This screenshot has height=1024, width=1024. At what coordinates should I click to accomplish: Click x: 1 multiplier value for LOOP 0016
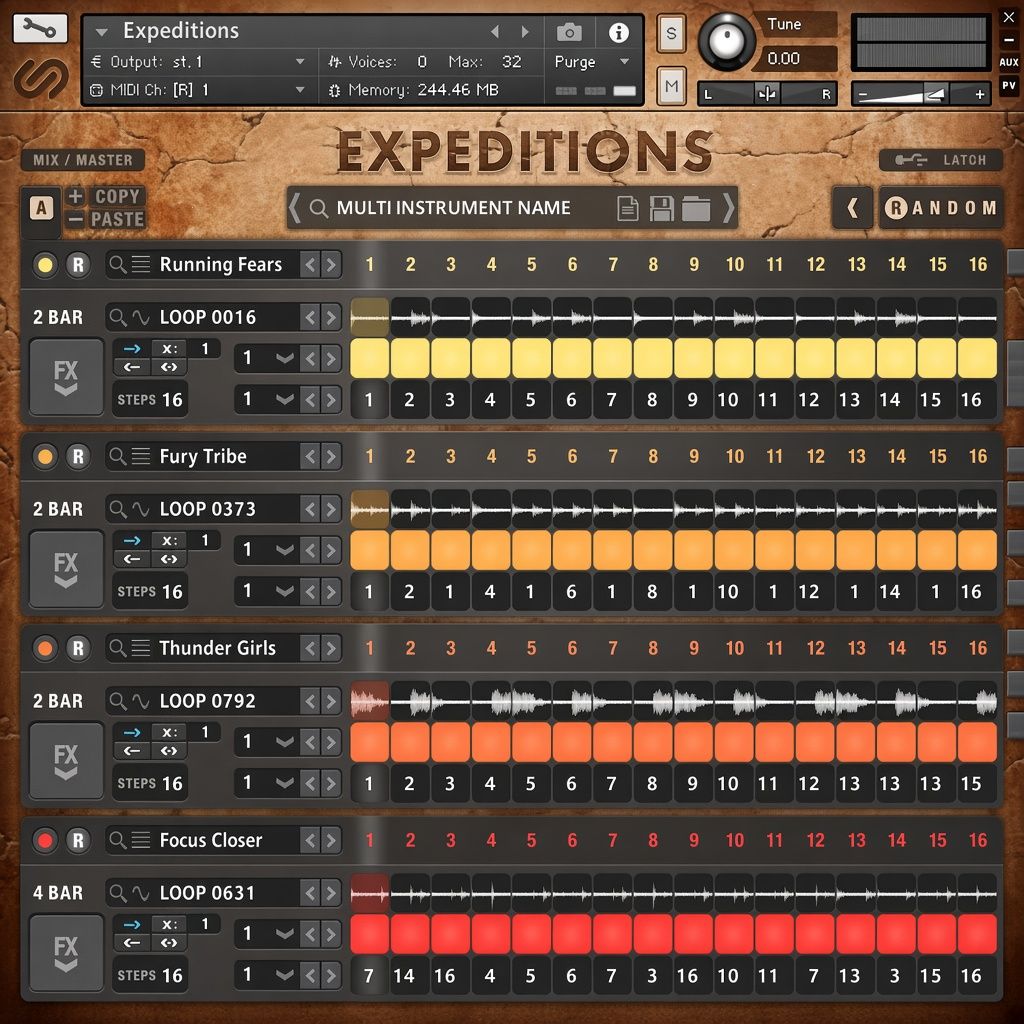click(x=204, y=349)
